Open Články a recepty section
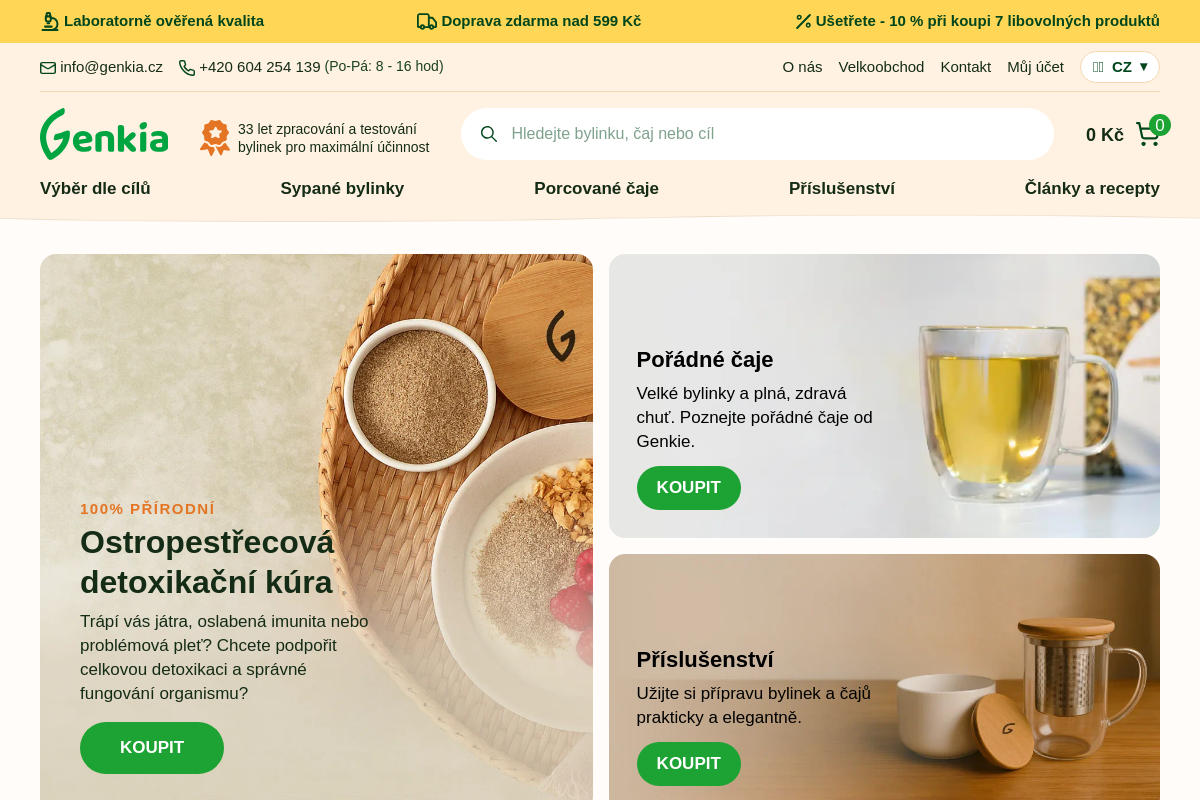Image resolution: width=1200 pixels, height=800 pixels. coord(1092,188)
